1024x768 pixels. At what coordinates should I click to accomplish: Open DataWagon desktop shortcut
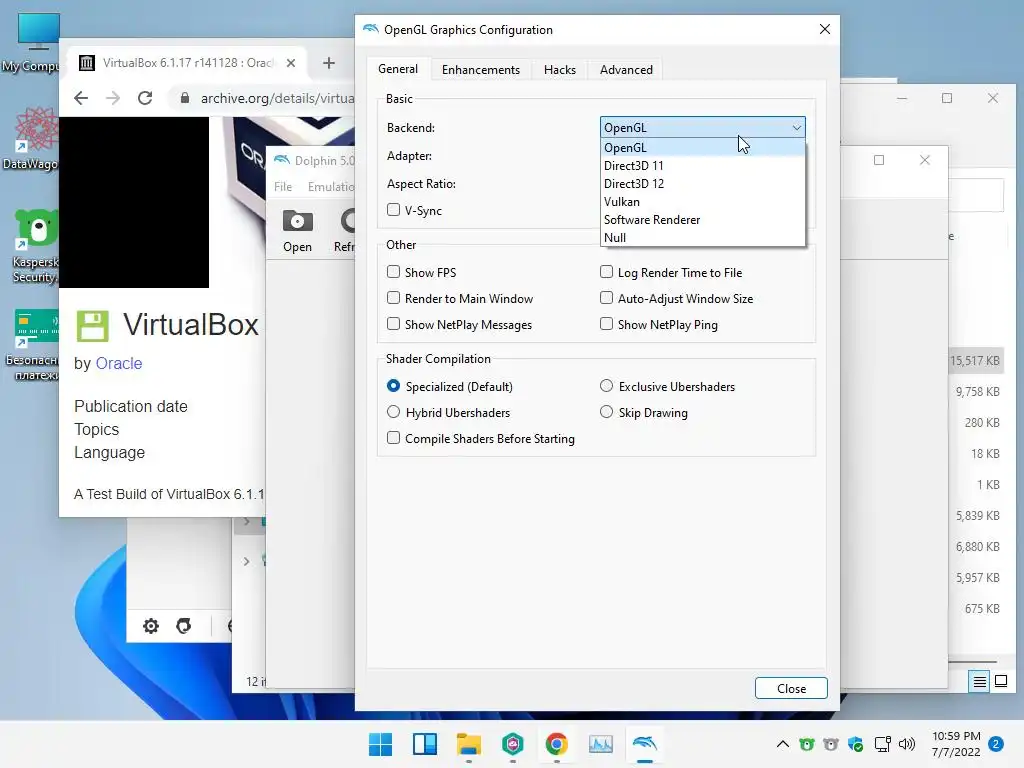[x=33, y=138]
